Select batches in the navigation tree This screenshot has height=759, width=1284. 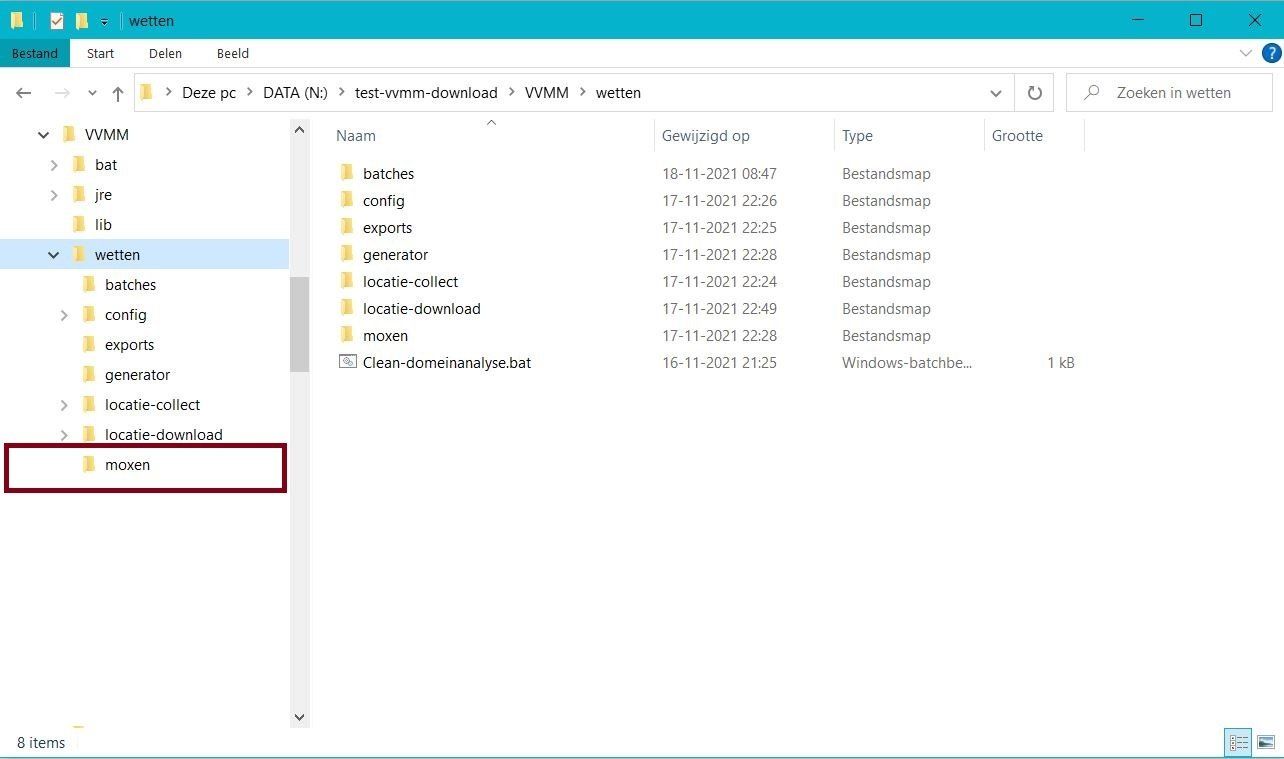coord(130,284)
